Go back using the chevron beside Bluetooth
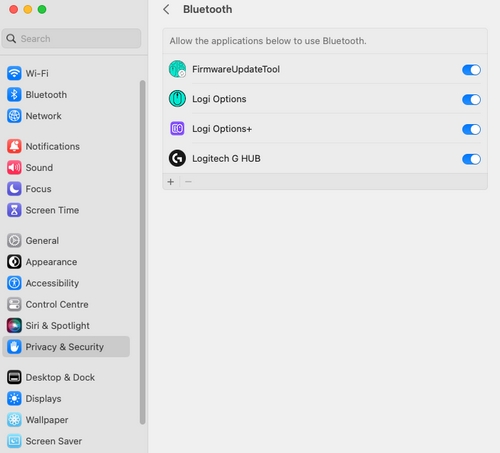Image resolution: width=500 pixels, height=453 pixels. (x=166, y=9)
